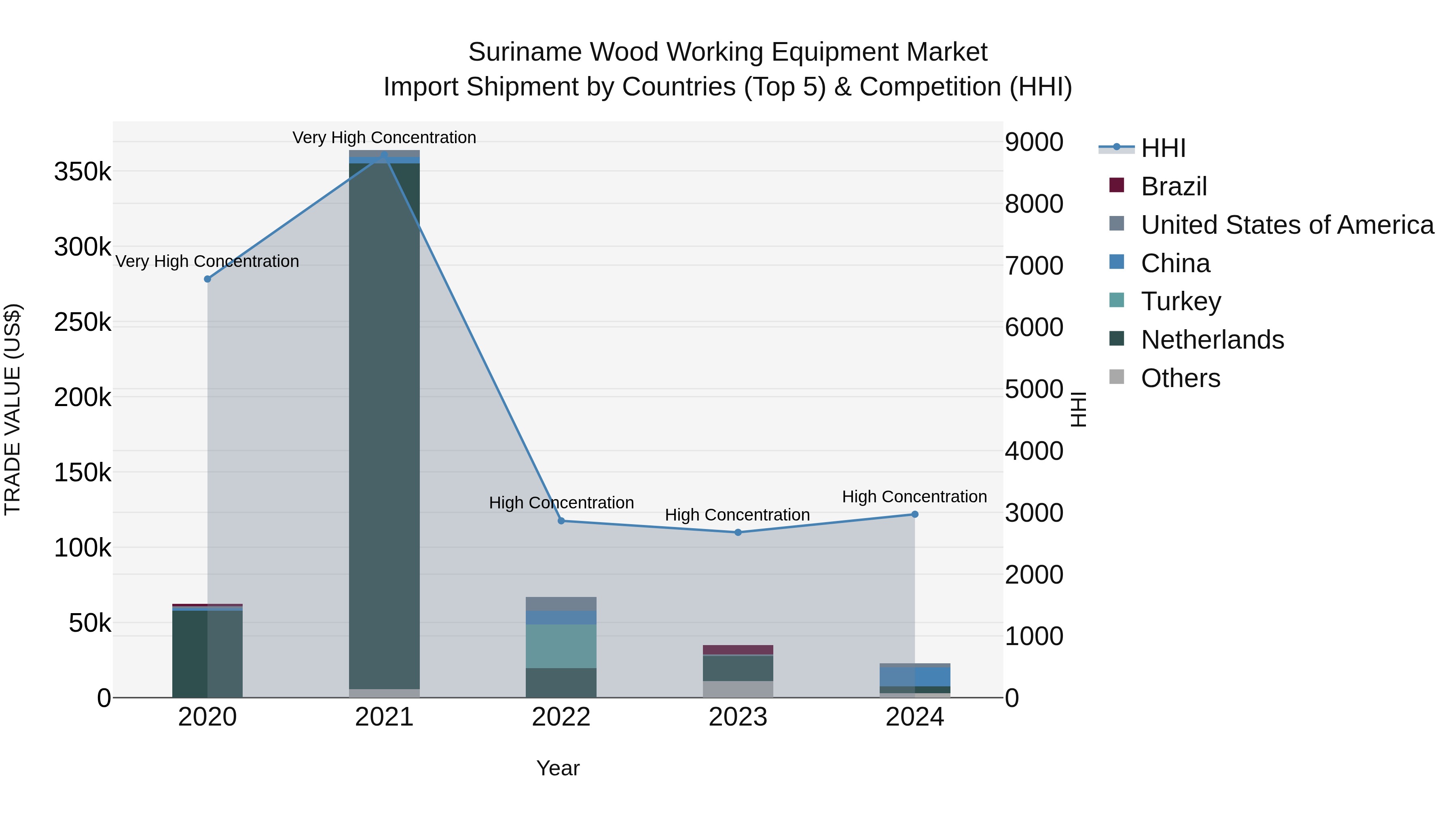Click the 'Very High Concentration' annotation for 2020

[x=207, y=261]
